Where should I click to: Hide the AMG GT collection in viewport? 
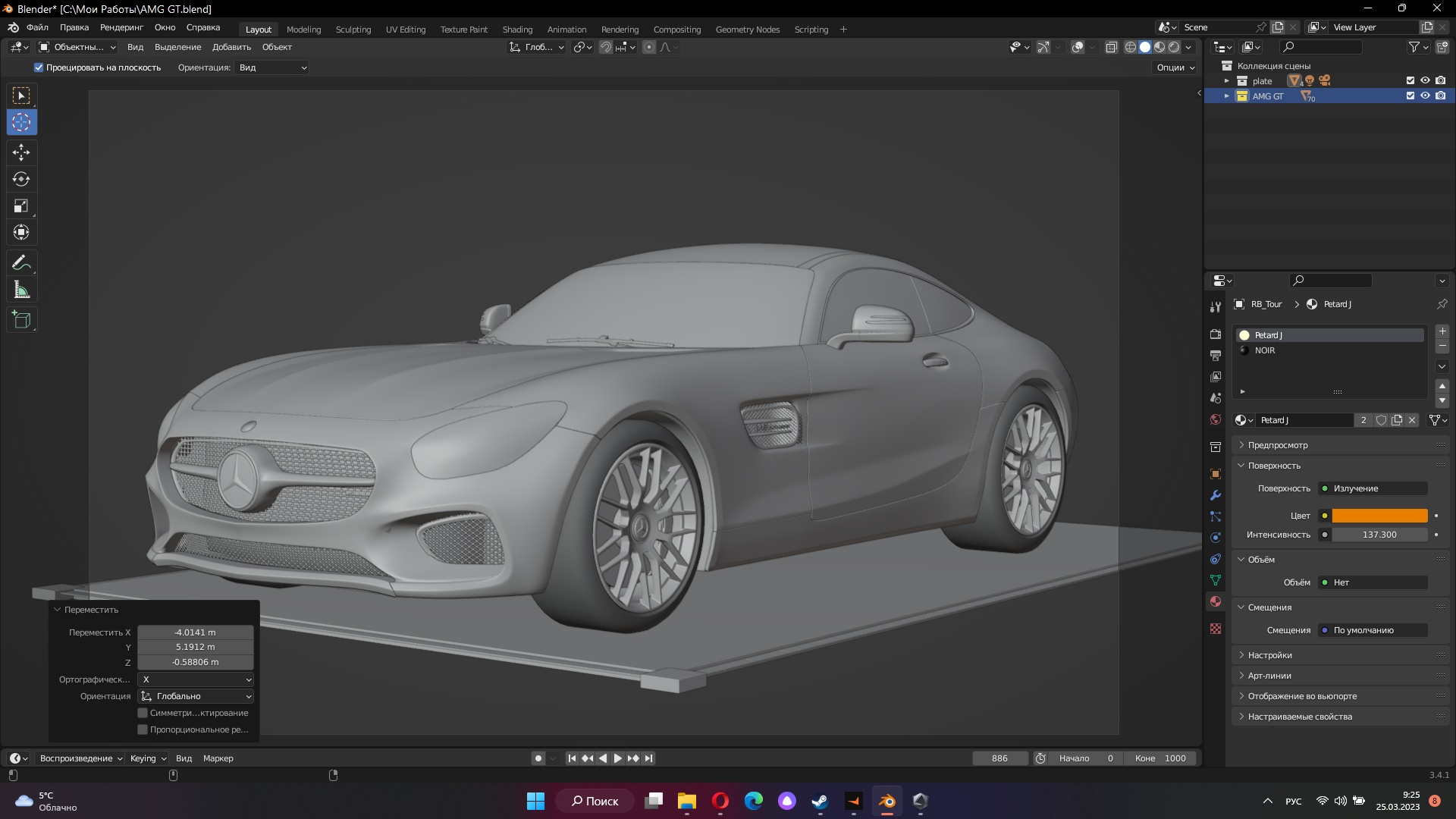1425,96
